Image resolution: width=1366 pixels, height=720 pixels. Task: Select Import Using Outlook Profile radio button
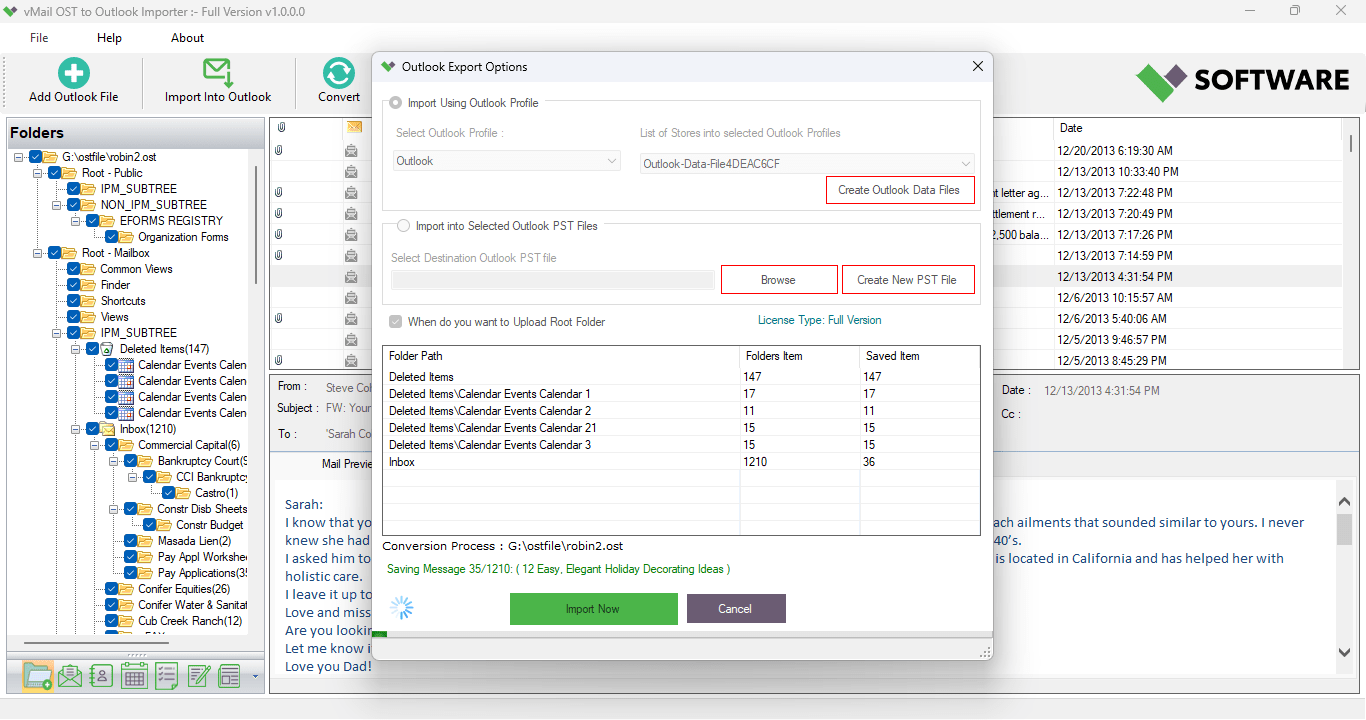click(396, 103)
